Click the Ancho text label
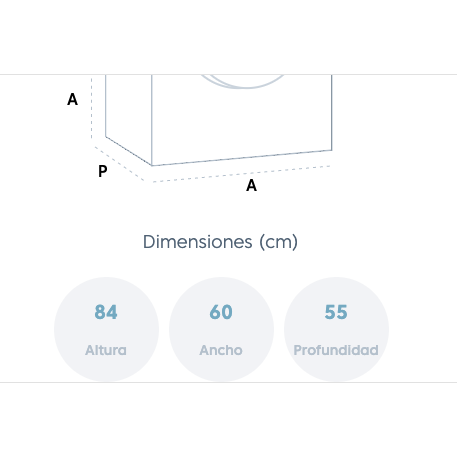This screenshot has width=457, height=457. 221,350
